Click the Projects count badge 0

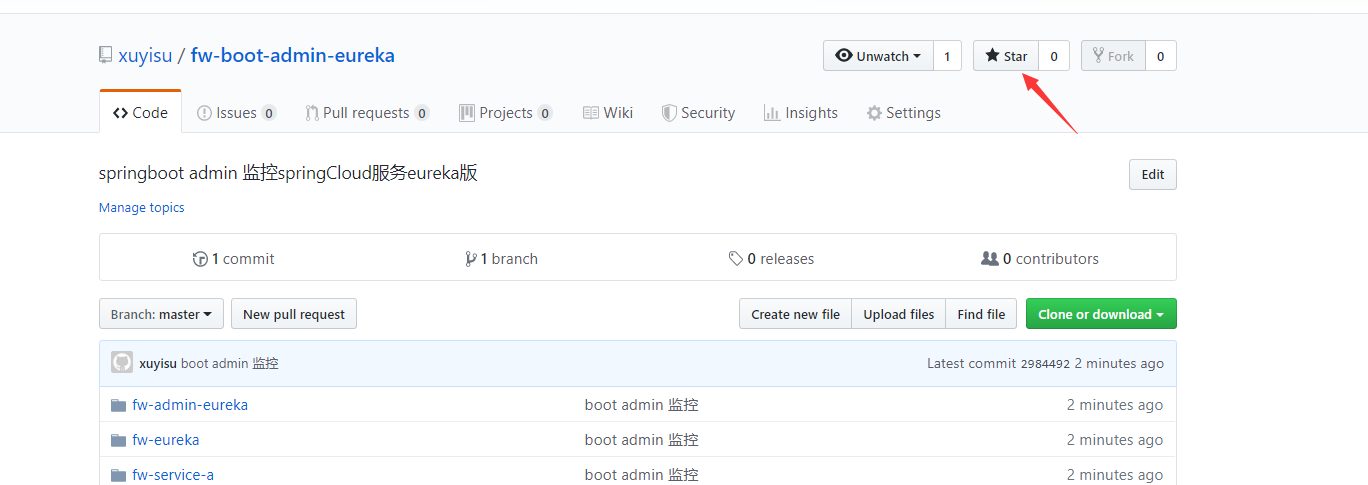(545, 113)
